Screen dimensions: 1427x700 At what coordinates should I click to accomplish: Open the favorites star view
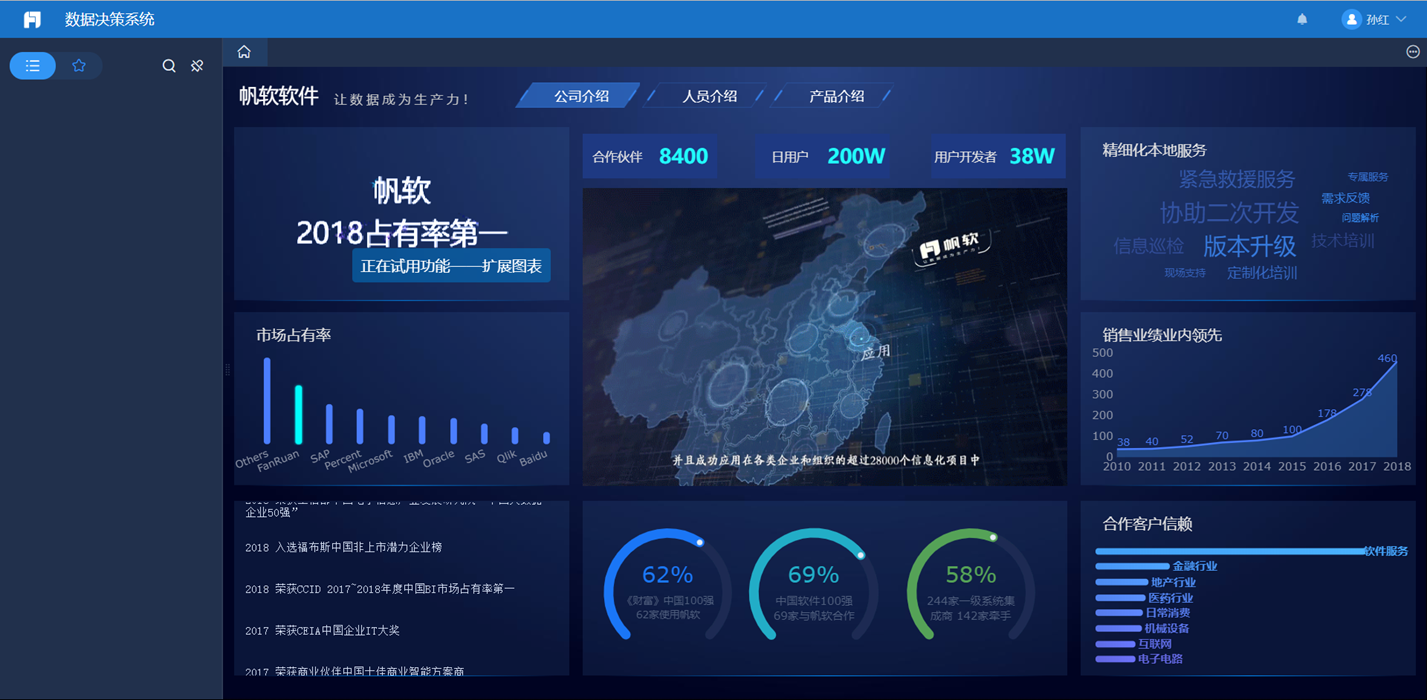click(79, 65)
